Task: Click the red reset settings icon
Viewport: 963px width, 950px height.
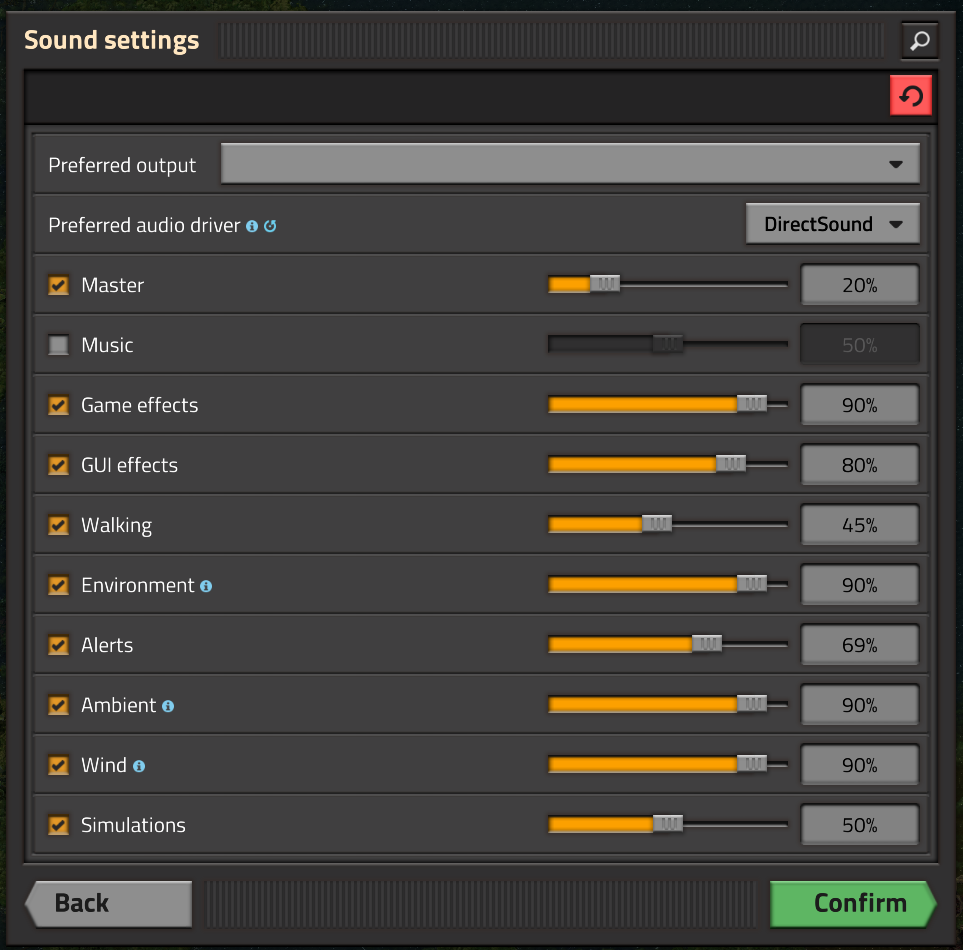Action: click(911, 97)
